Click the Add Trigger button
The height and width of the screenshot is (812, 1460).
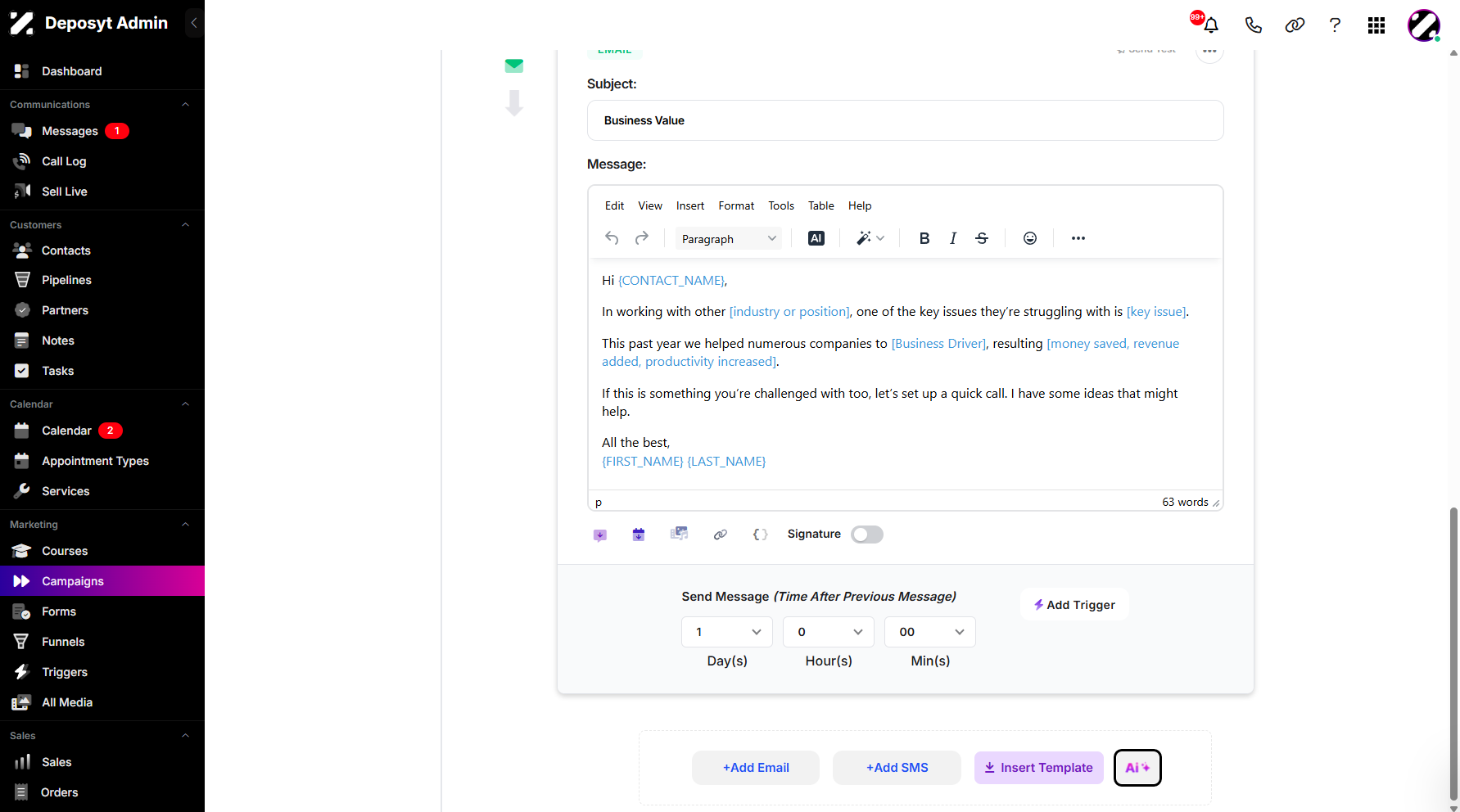(1074, 605)
